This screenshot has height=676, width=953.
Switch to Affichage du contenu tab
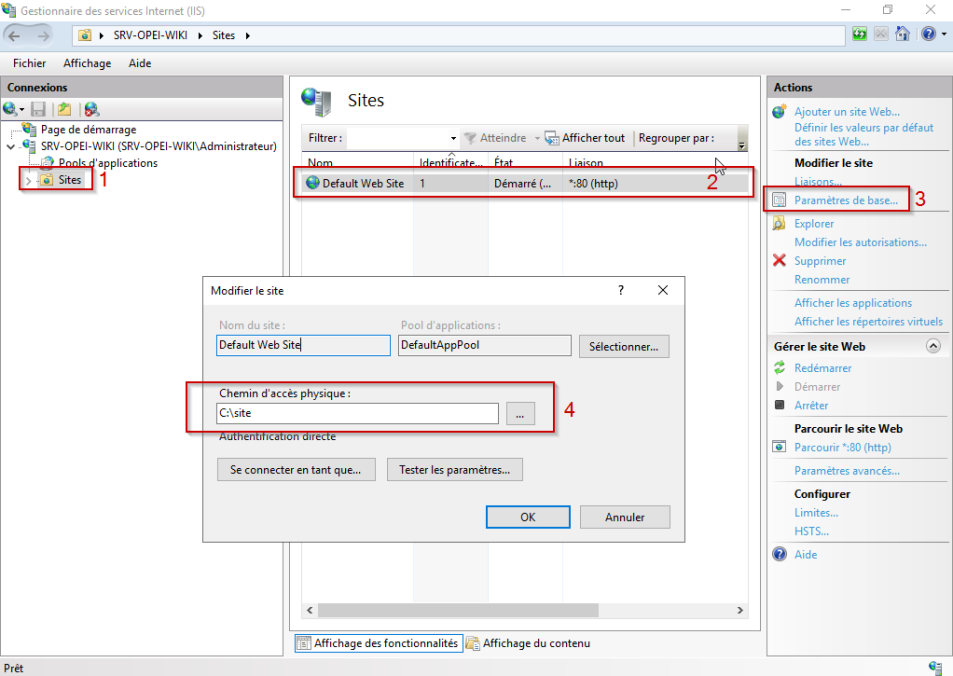click(x=528, y=643)
